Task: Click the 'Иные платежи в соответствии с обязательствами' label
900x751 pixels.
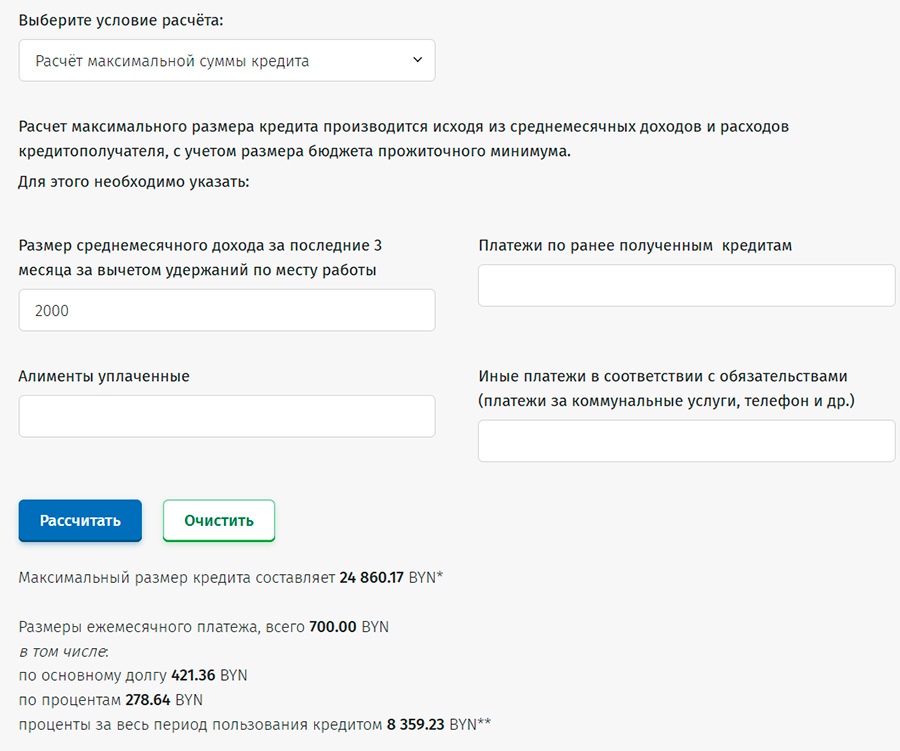Action: [x=663, y=376]
